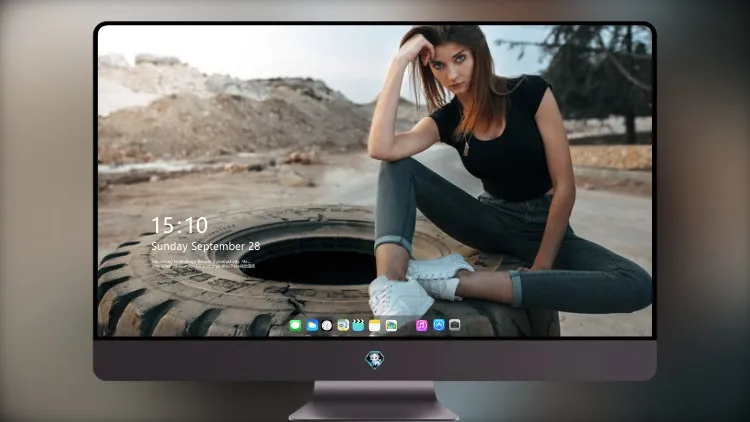This screenshot has width=750, height=422.
Task: Click the logo badge on the monitor chin
Action: click(375, 360)
